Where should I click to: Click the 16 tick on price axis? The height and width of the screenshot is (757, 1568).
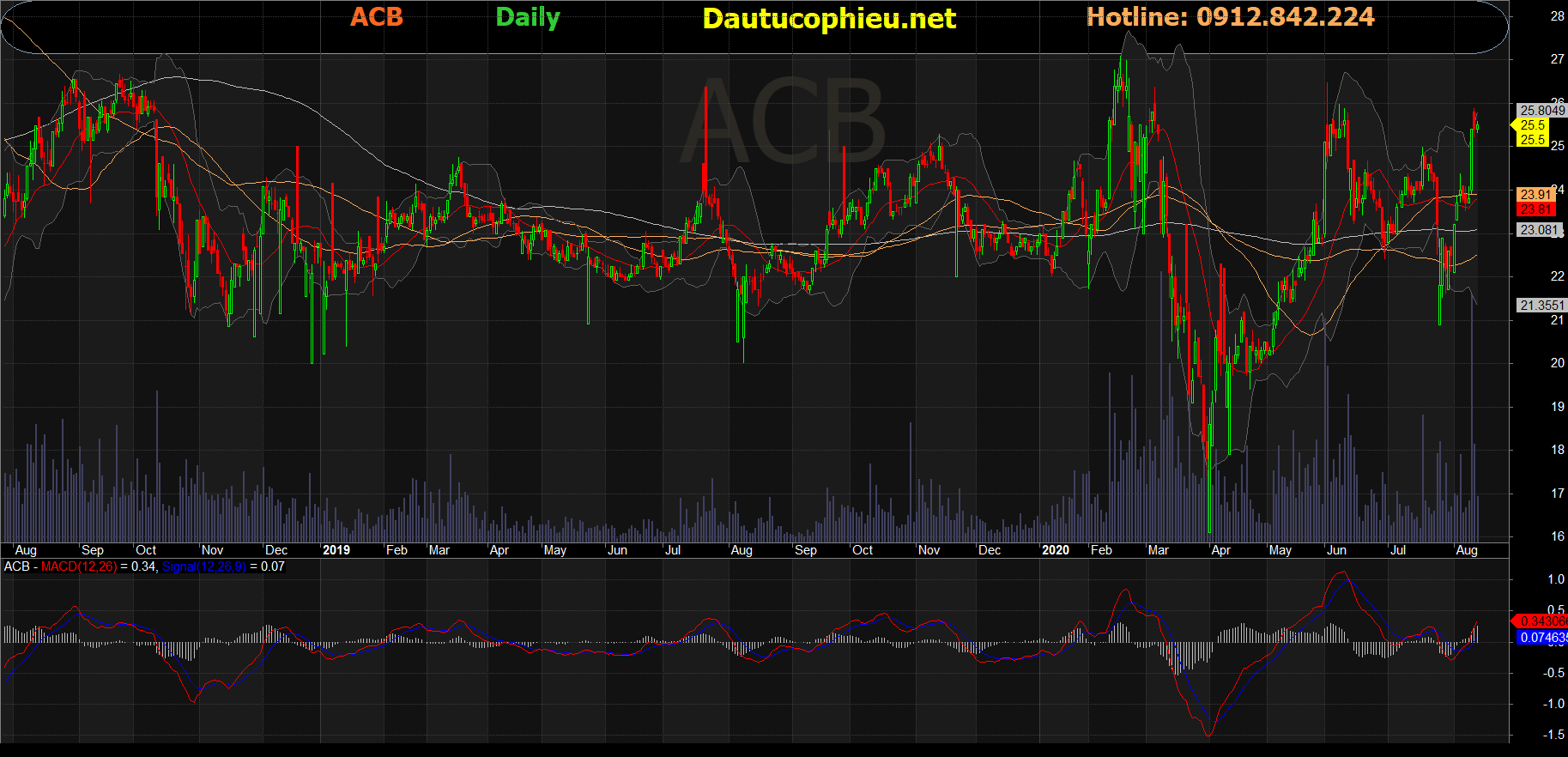pyautogui.click(x=1557, y=536)
